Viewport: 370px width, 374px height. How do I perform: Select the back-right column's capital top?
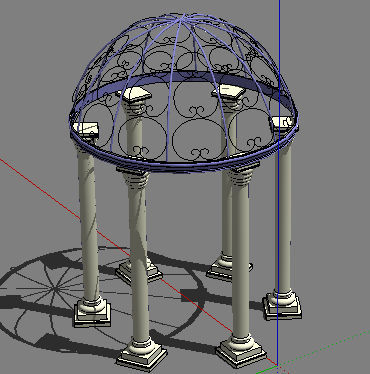point(228,92)
